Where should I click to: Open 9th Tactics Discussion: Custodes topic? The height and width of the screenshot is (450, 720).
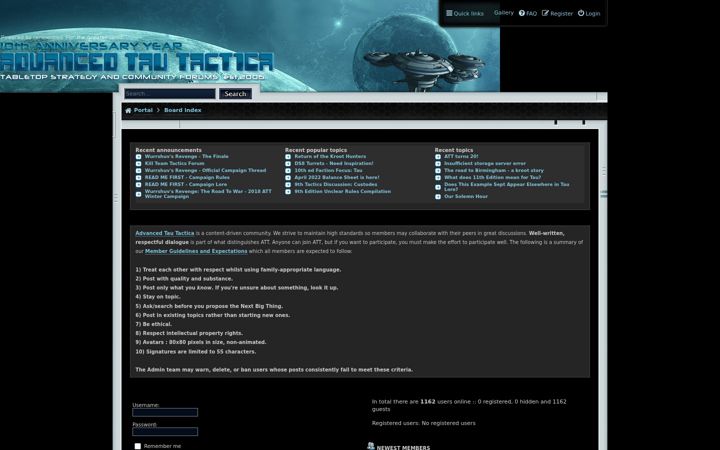(x=336, y=185)
